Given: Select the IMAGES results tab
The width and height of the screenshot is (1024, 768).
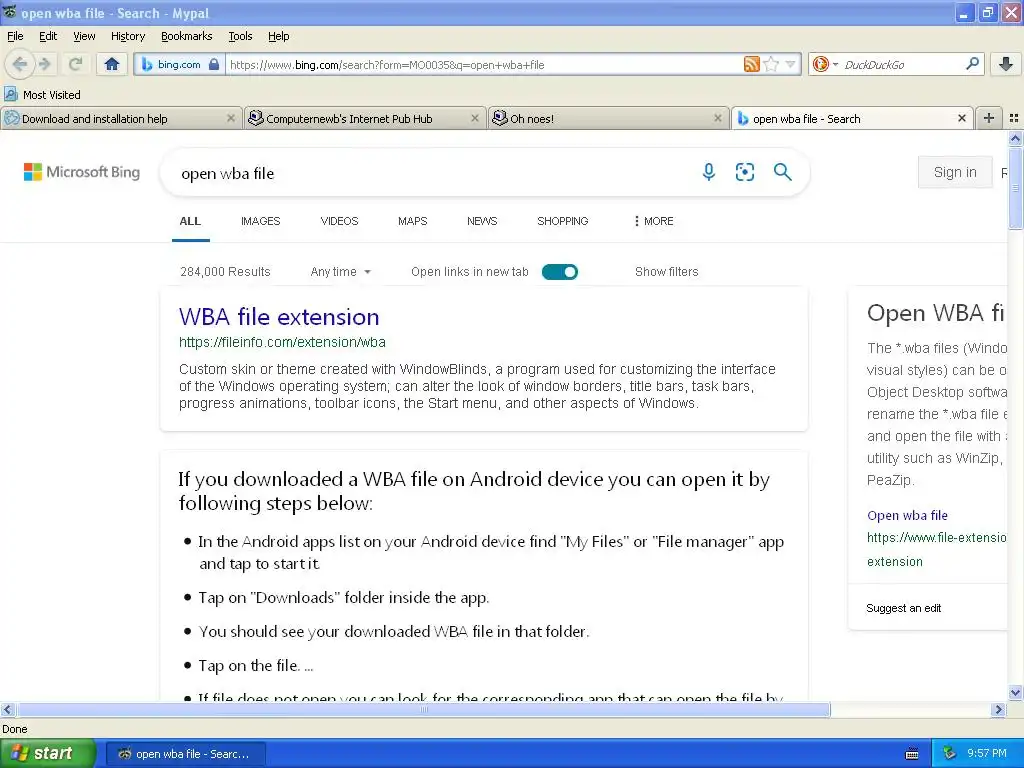Looking at the screenshot, I should 260,221.
